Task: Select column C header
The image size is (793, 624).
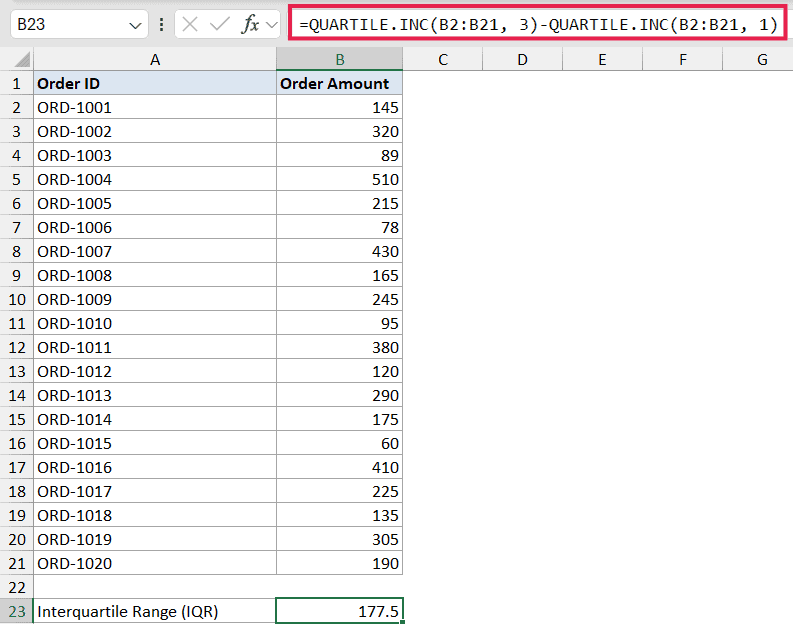Action: (x=443, y=60)
